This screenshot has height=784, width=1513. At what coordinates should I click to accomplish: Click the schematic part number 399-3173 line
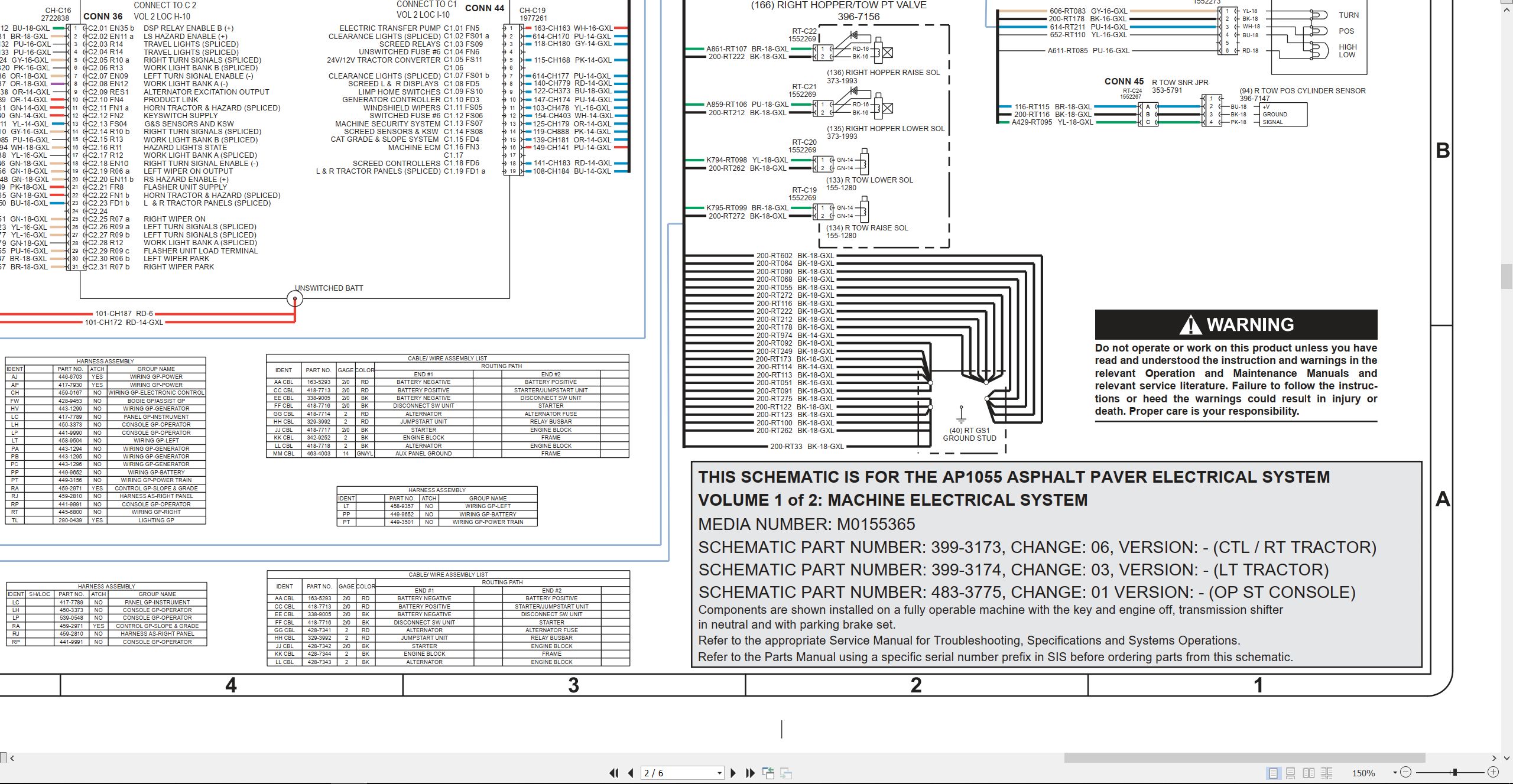pos(1037,547)
